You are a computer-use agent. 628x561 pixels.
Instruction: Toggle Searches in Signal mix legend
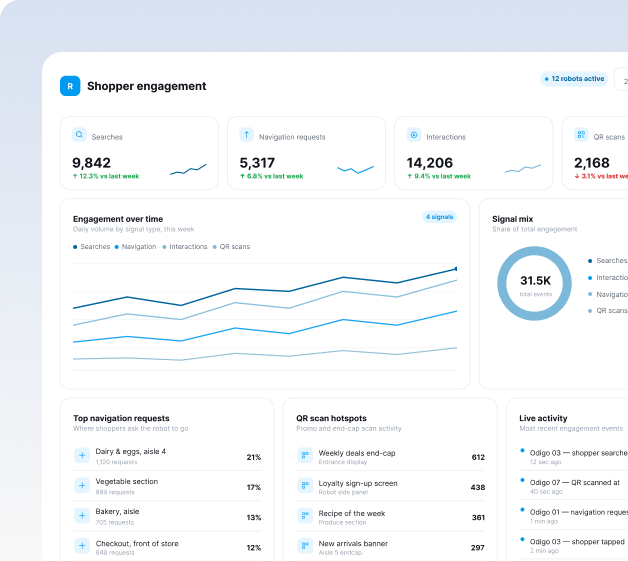pyautogui.click(x=608, y=261)
